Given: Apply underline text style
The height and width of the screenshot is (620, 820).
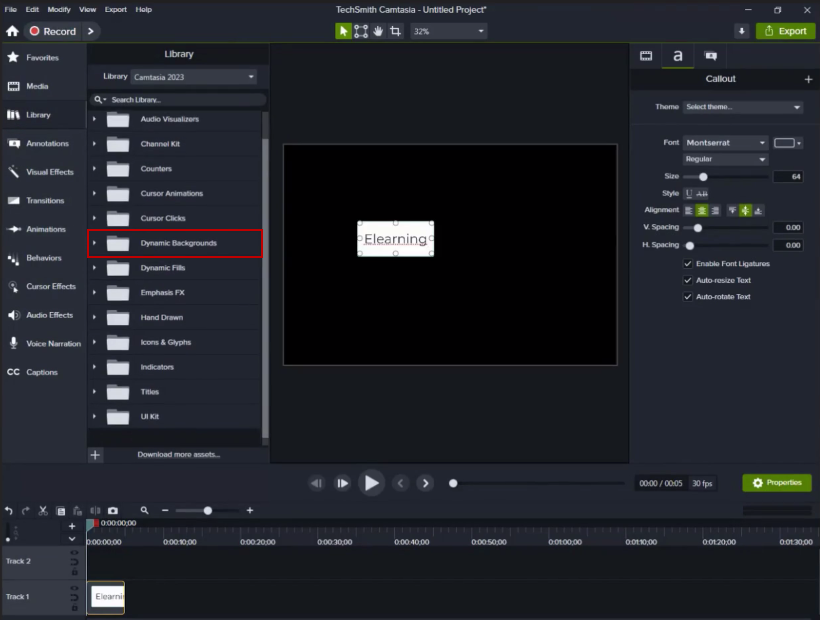Looking at the screenshot, I should point(689,193).
